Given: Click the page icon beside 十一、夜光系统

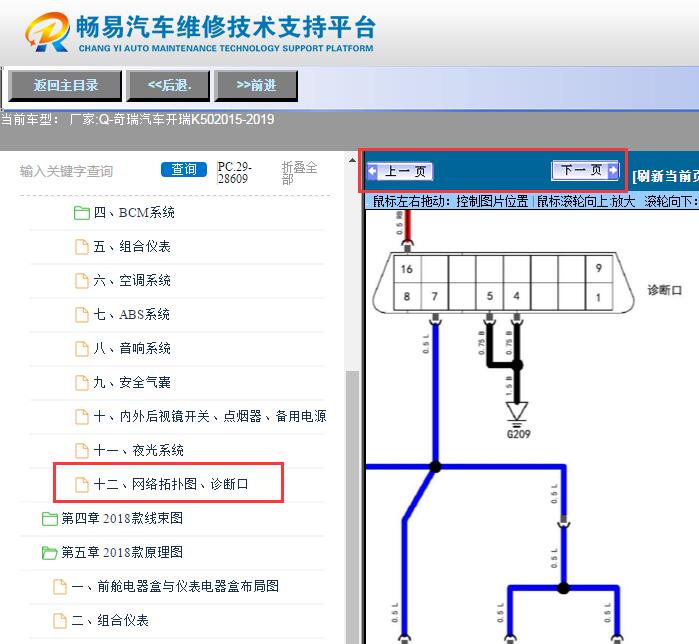Looking at the screenshot, I should tap(82, 451).
